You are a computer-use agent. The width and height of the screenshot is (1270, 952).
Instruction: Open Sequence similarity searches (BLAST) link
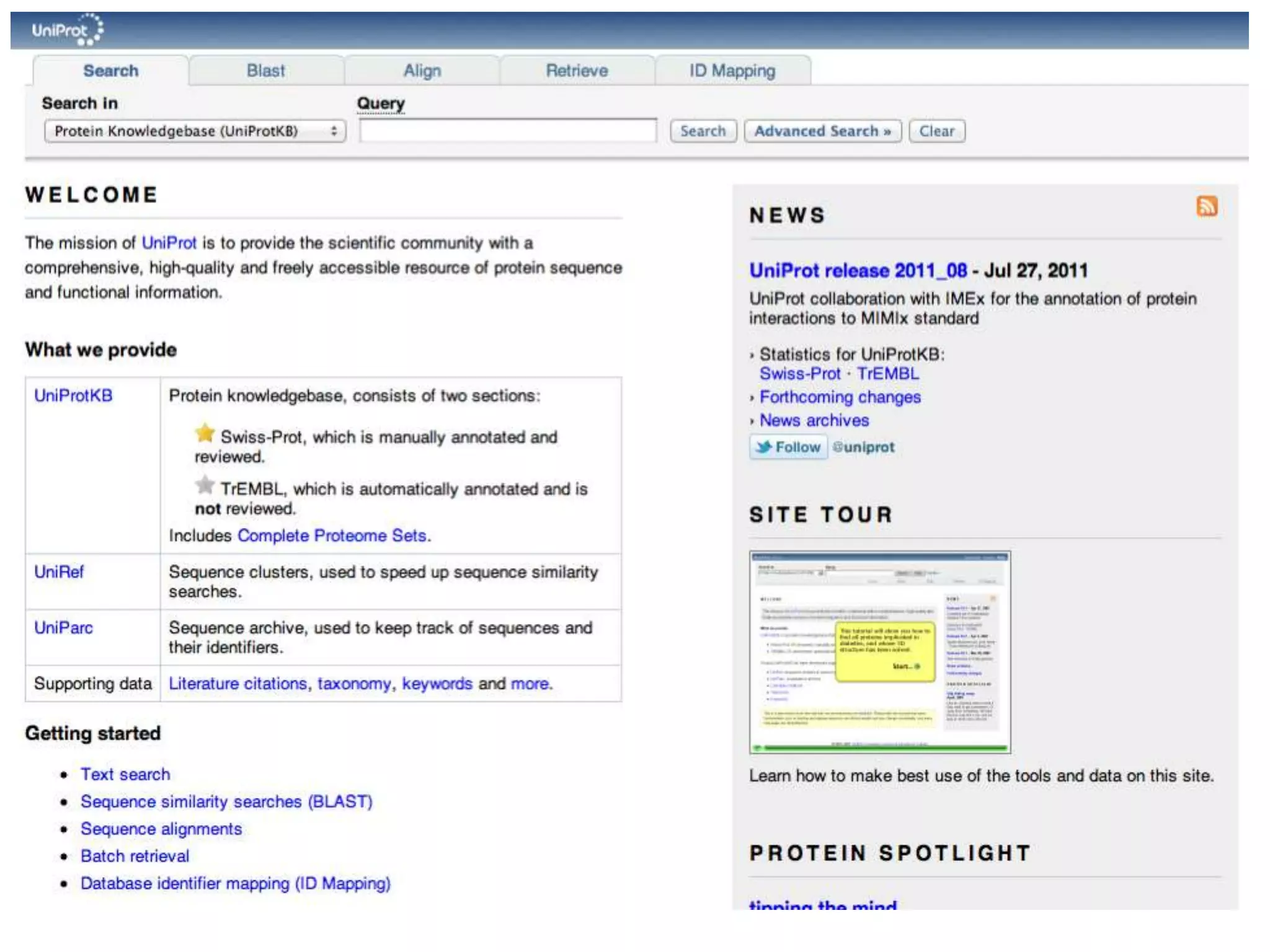coord(226,801)
